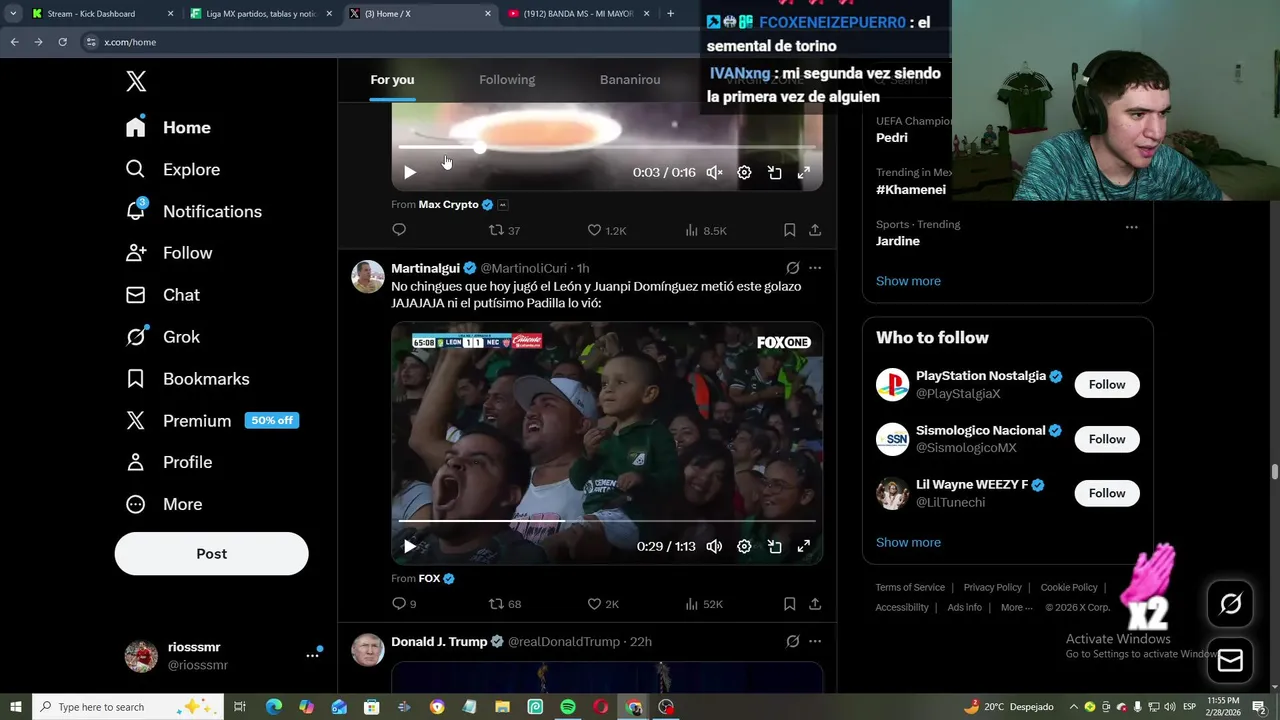Share the Max Crypto post
This screenshot has height=720, width=1280.
click(815, 230)
